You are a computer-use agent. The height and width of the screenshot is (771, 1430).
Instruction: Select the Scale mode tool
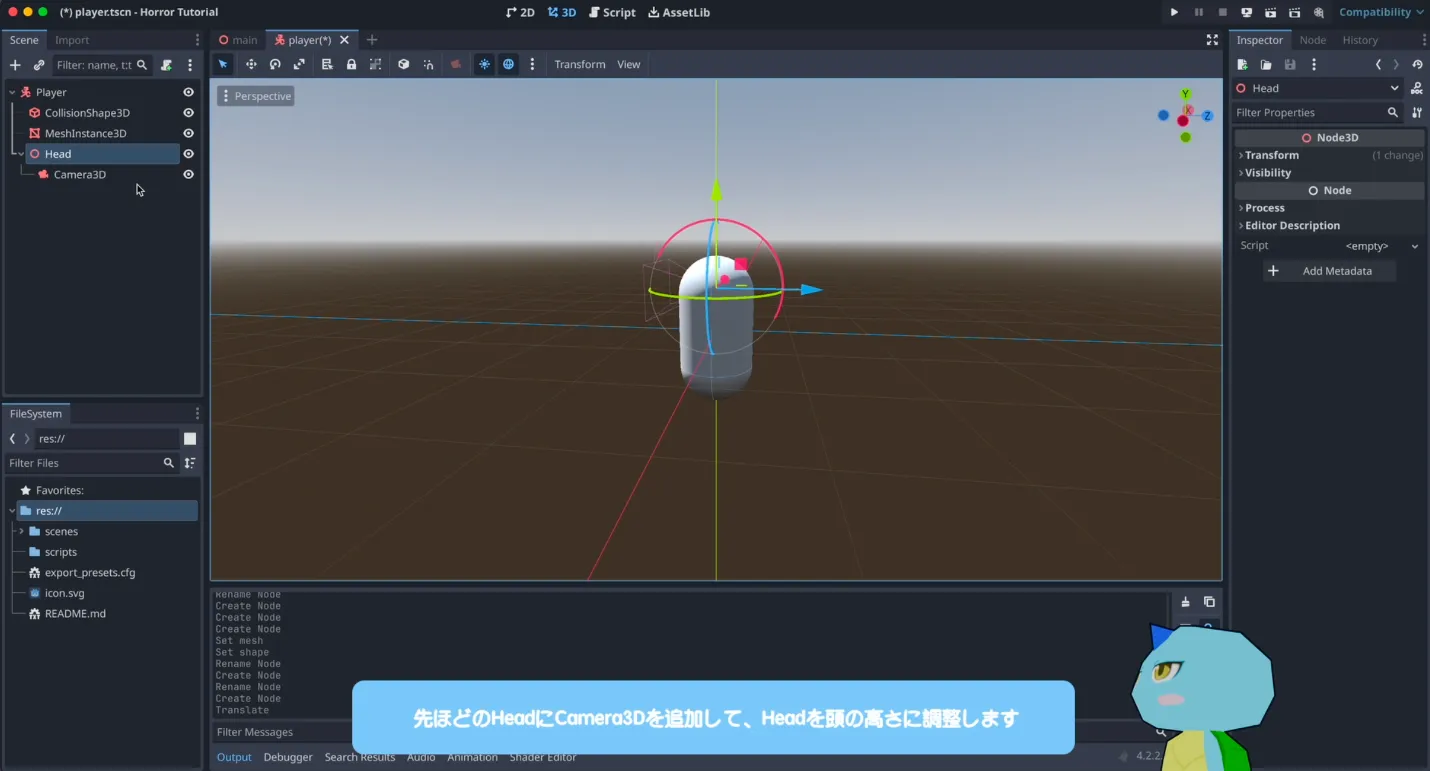[x=299, y=64]
